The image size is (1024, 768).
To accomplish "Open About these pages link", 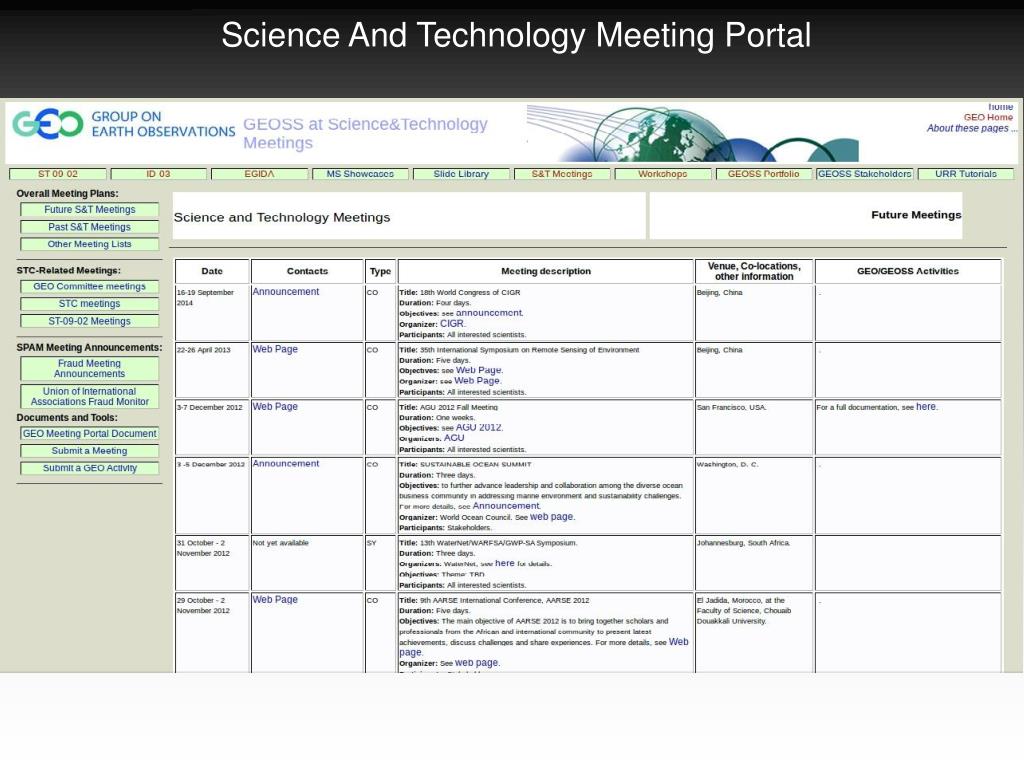I will (x=970, y=128).
